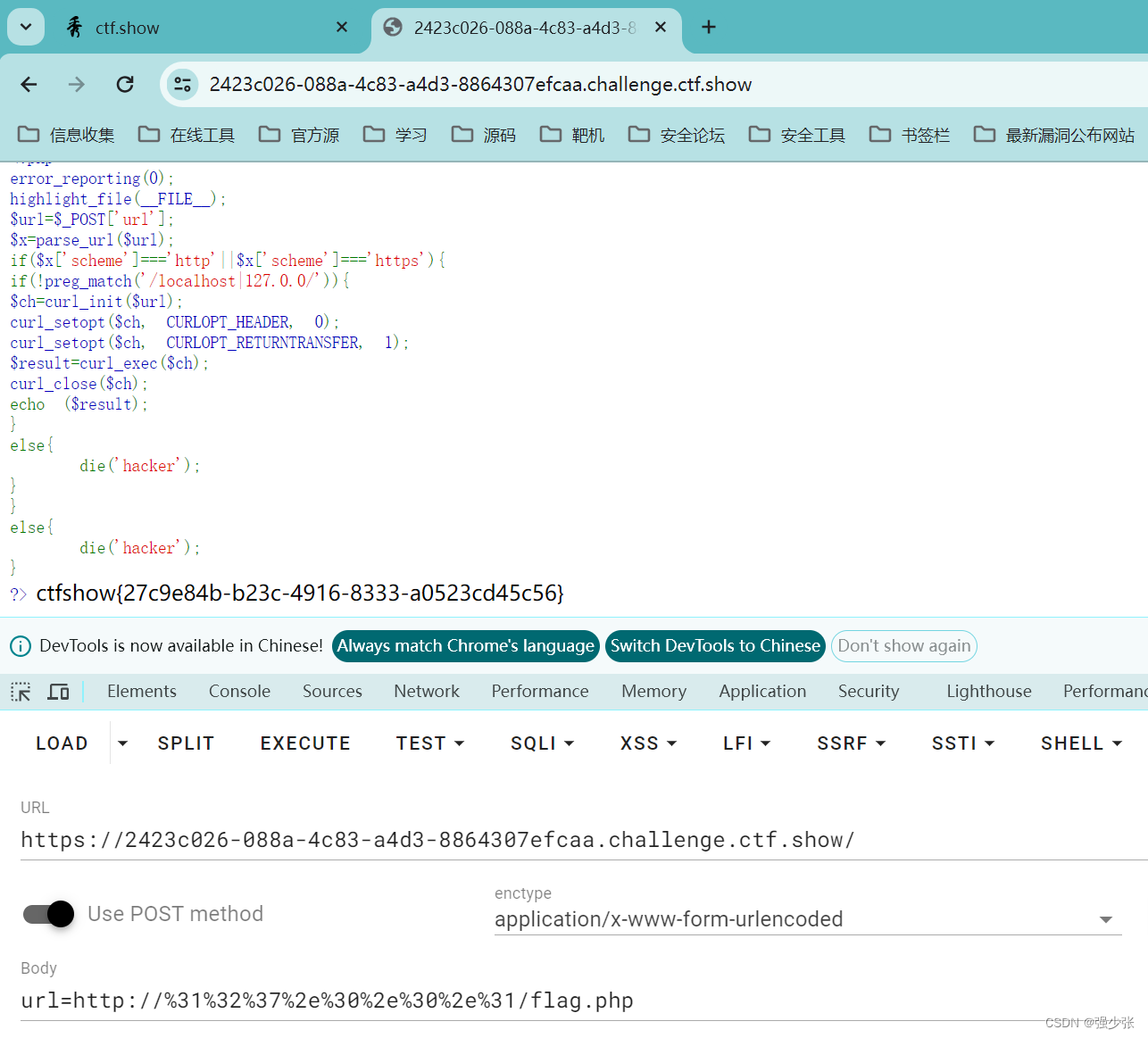
Task: Open the 书签栏 bookmarks folder
Action: coord(910,135)
